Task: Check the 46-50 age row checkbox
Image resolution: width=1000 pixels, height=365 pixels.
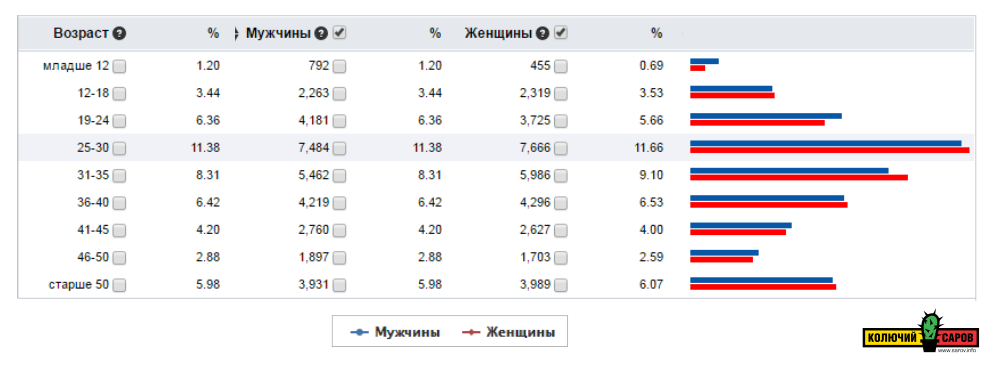Action: [119, 258]
